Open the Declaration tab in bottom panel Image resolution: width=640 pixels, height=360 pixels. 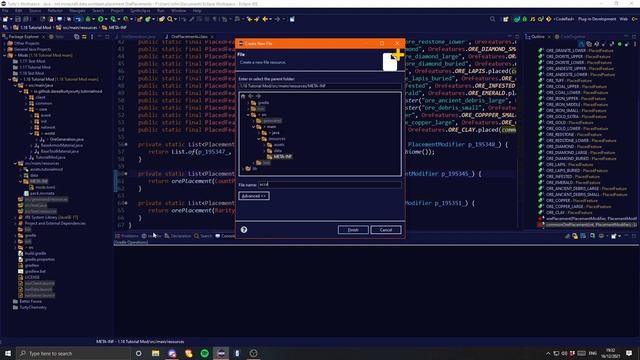pos(178,236)
